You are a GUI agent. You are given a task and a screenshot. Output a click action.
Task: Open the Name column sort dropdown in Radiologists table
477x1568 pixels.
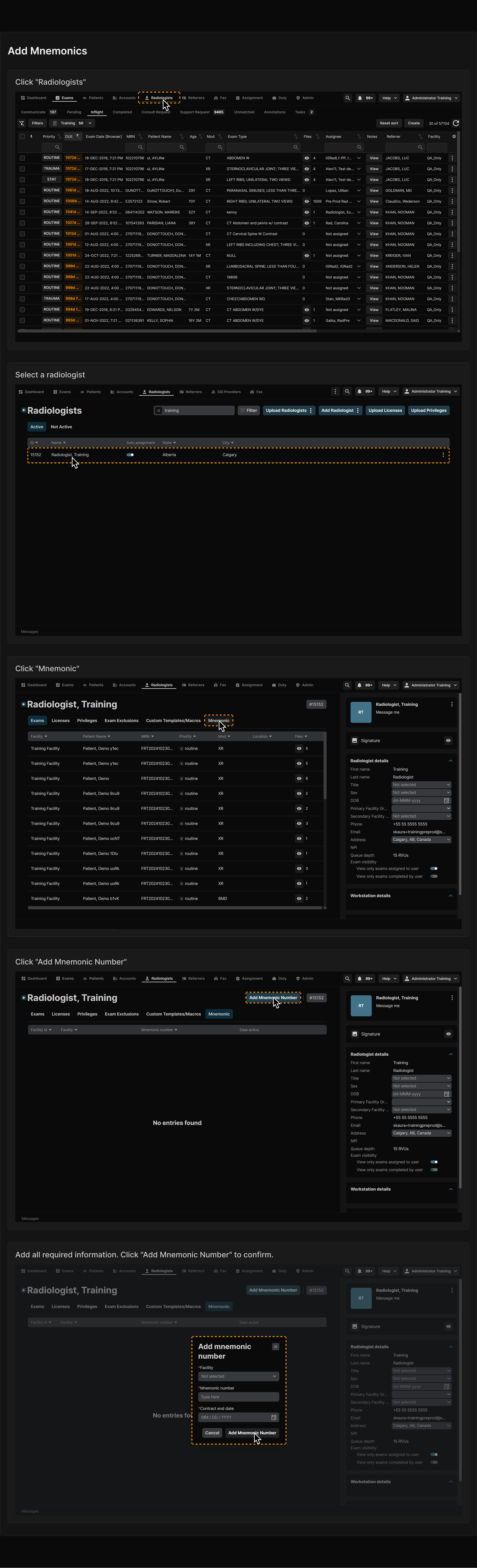click(64, 443)
